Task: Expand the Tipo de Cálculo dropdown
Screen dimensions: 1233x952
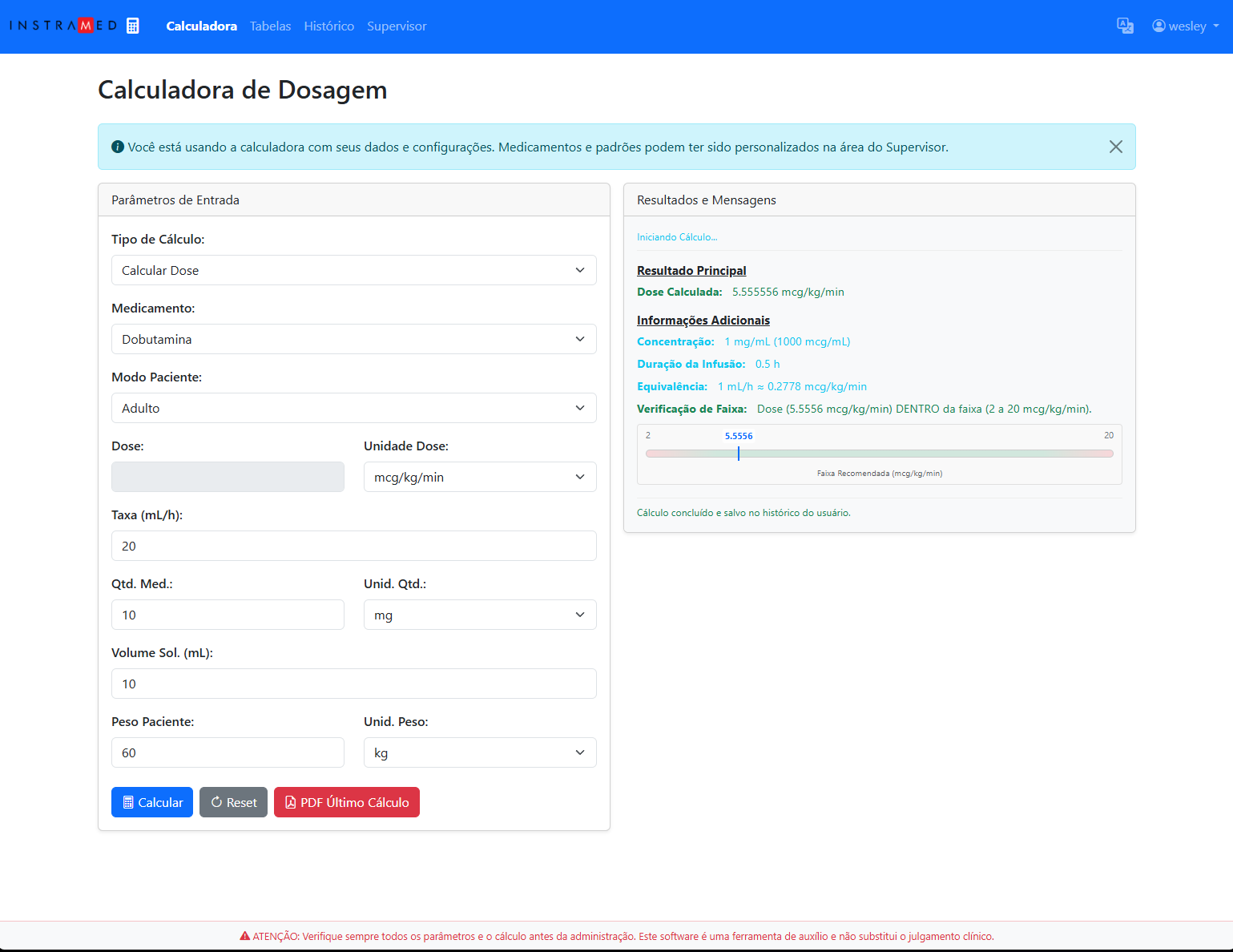Action: pos(353,270)
